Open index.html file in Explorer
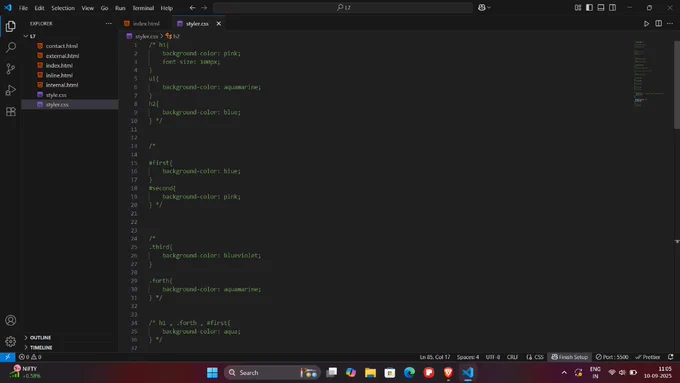Image resolution: width=680 pixels, height=383 pixels. 69,65
